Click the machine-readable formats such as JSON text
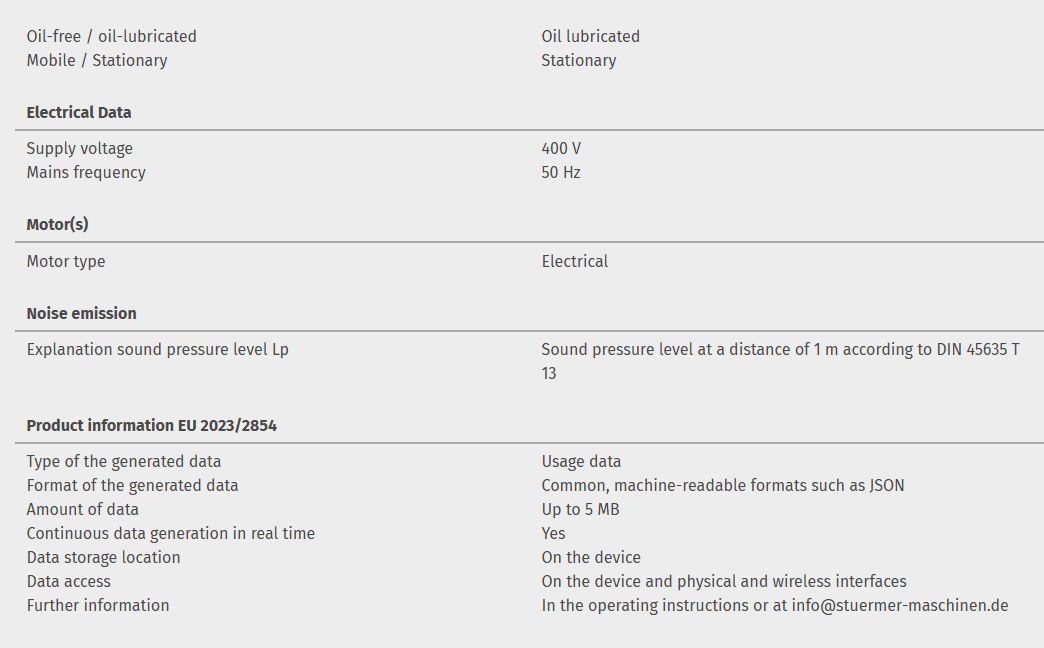Image resolution: width=1044 pixels, height=648 pixels. [722, 485]
